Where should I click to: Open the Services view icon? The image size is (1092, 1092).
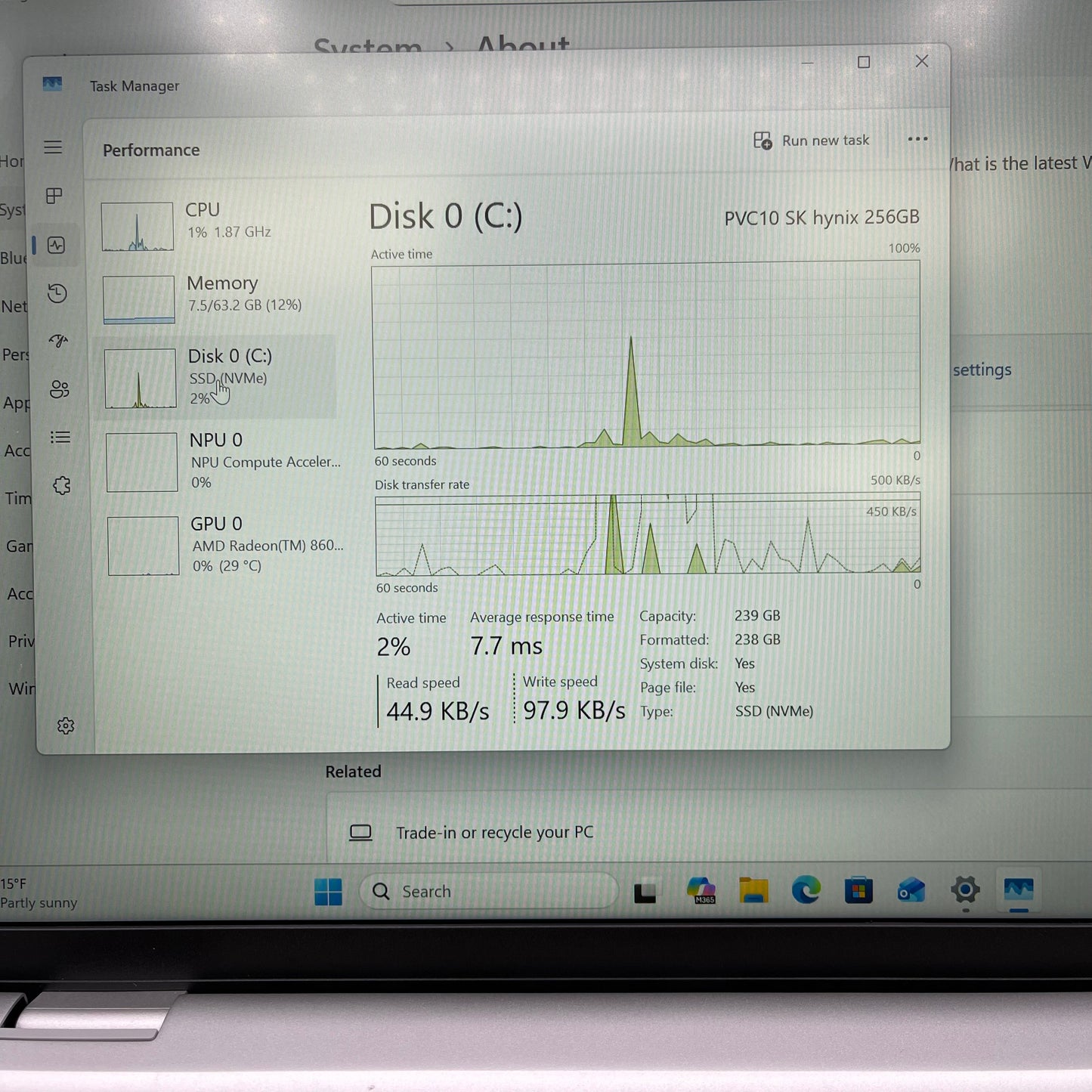pos(62,485)
